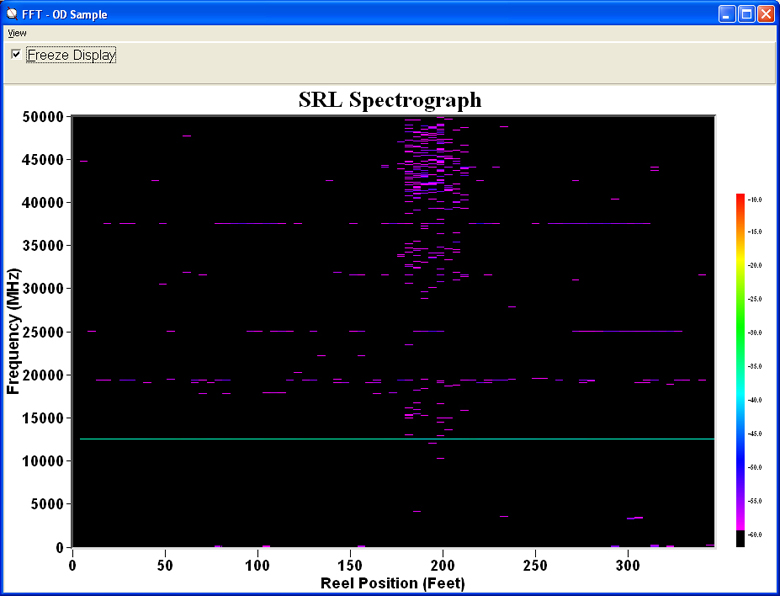Screen dimensions: 780x596
Task: Close the FFT - OD Sample window
Action: pos(766,14)
